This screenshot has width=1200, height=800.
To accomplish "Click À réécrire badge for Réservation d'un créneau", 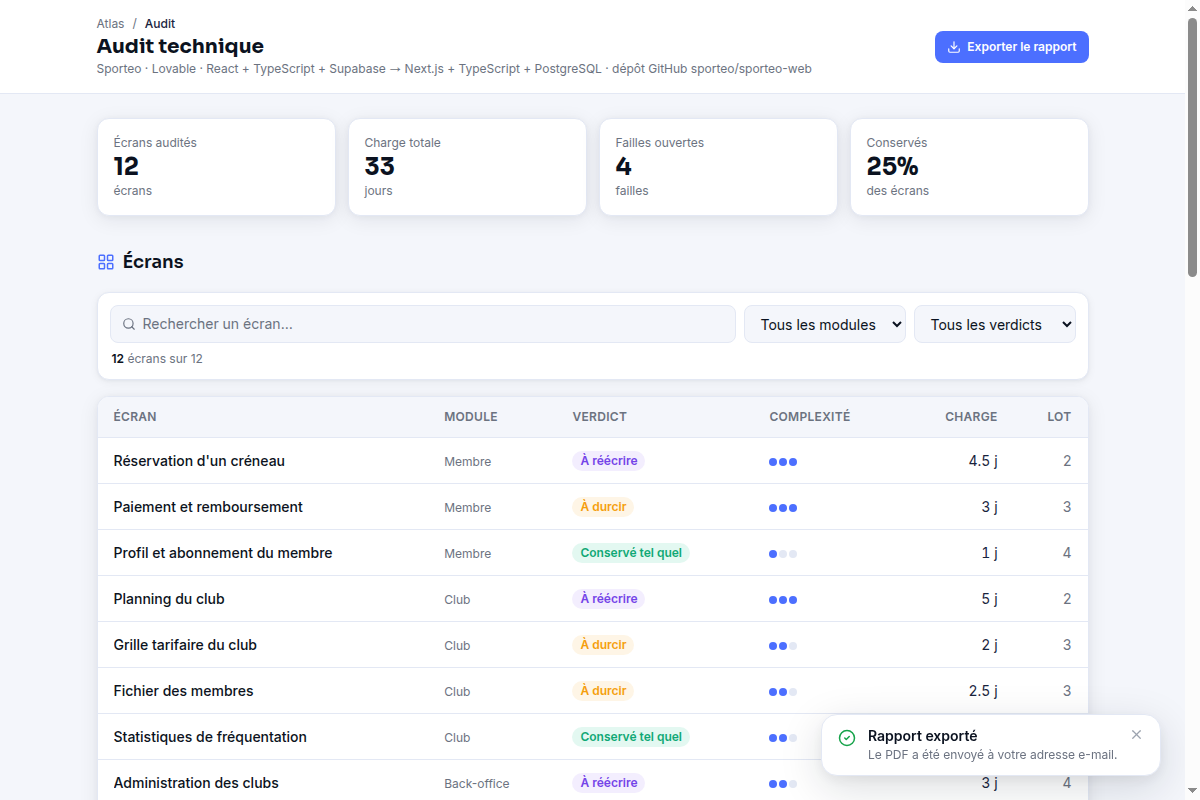I will tap(608, 461).
